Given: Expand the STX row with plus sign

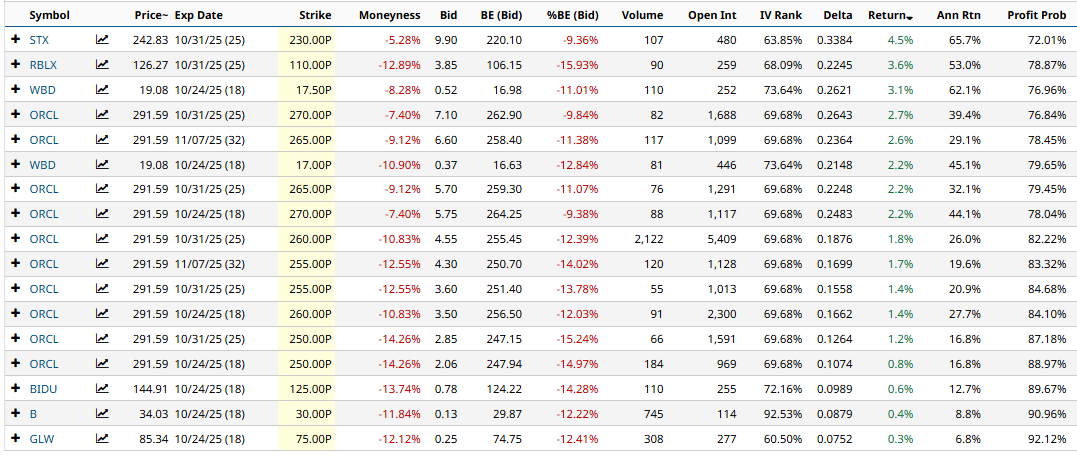Looking at the screenshot, I should (15, 40).
